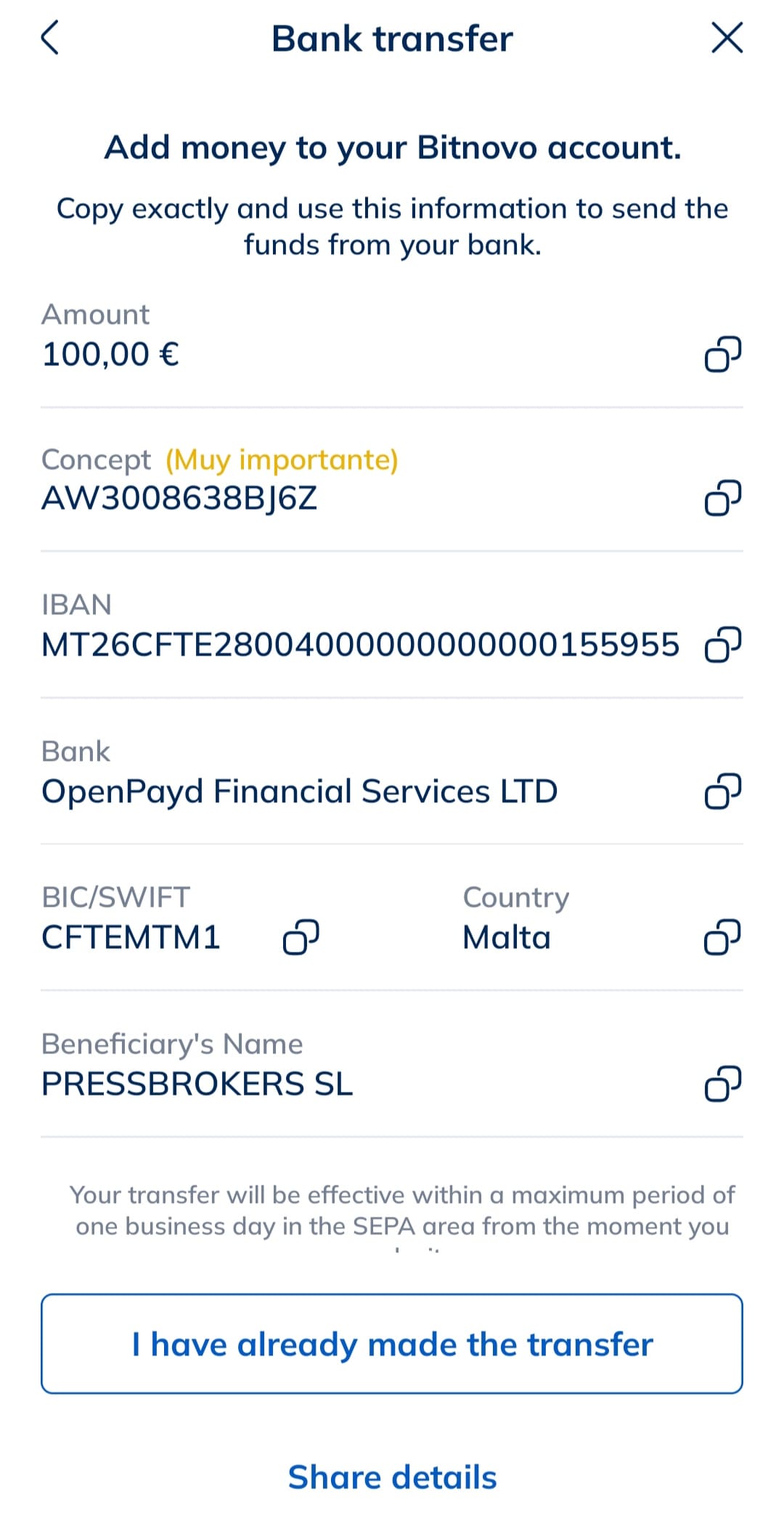Tap the 100,00 € amount value
The height and width of the screenshot is (1534, 784).
point(110,354)
